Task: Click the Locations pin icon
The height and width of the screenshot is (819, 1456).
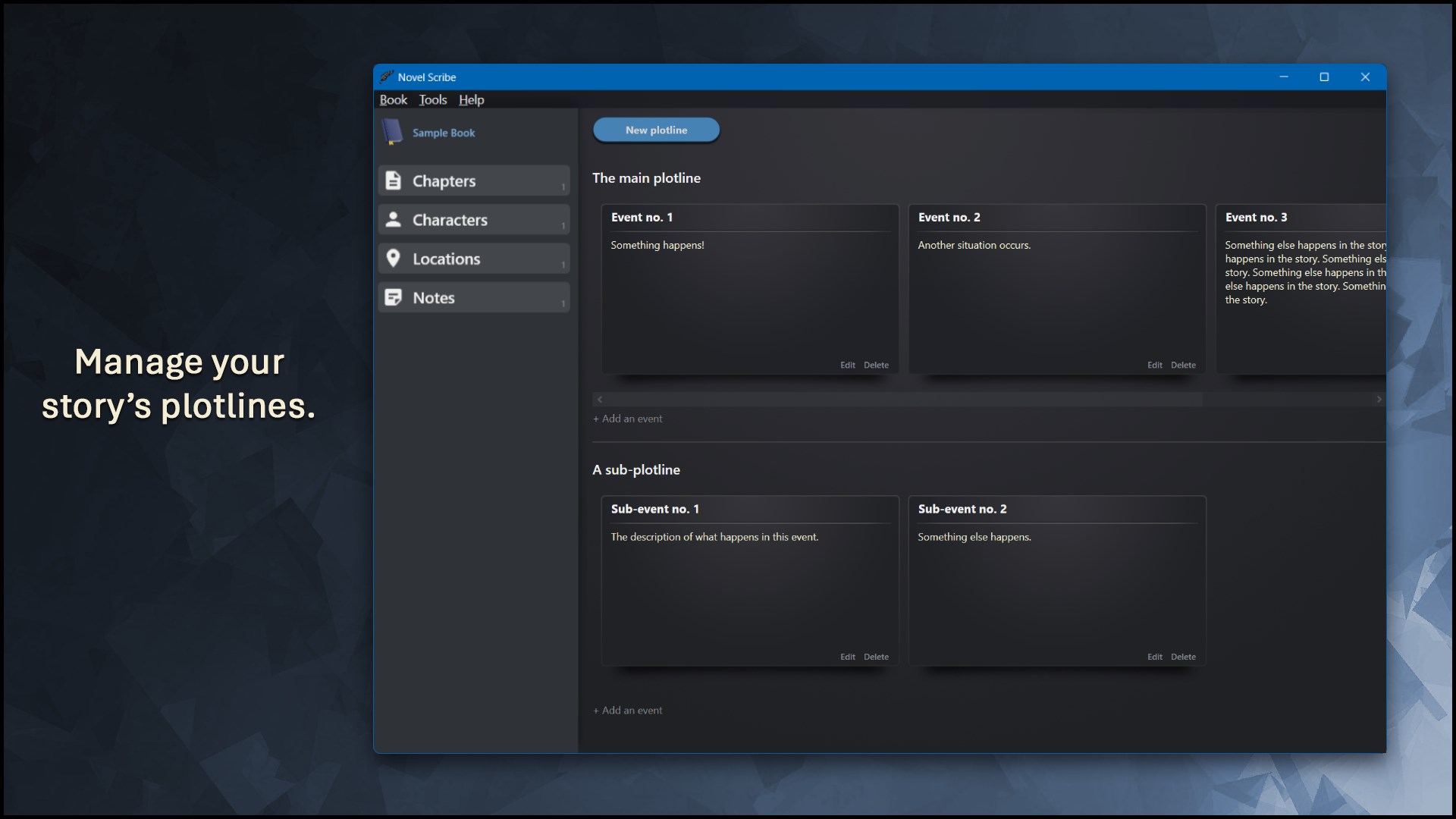Action: coord(393,259)
